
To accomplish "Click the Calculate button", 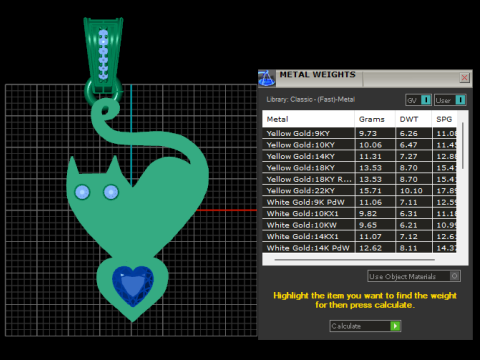I will click(365, 326).
